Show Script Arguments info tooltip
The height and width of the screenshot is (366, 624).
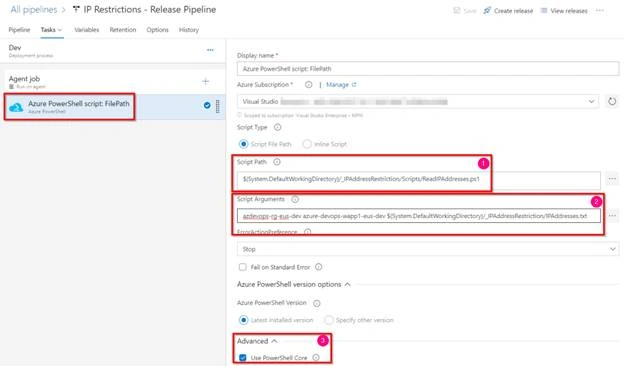pos(295,199)
